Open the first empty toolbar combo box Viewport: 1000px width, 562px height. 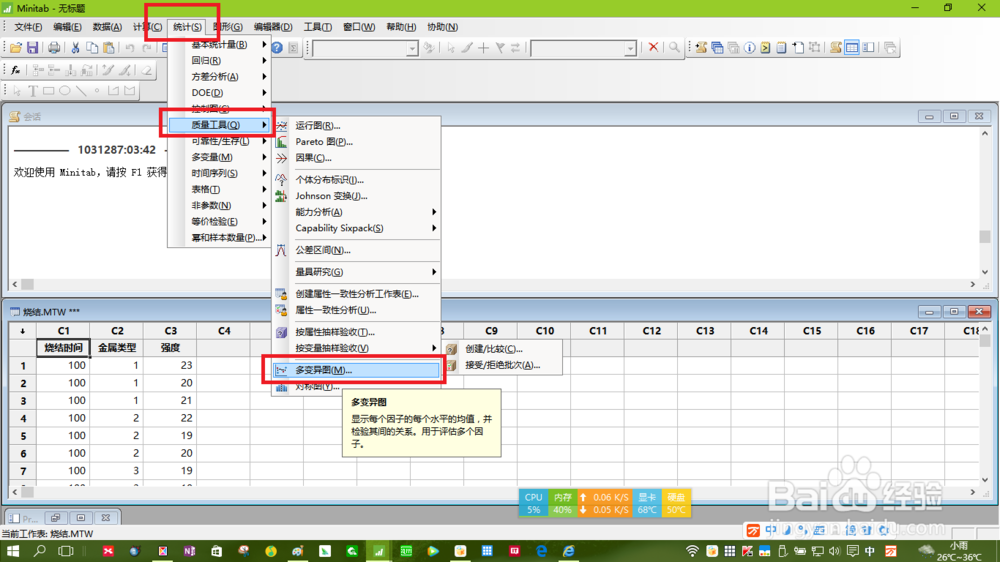click(365, 48)
